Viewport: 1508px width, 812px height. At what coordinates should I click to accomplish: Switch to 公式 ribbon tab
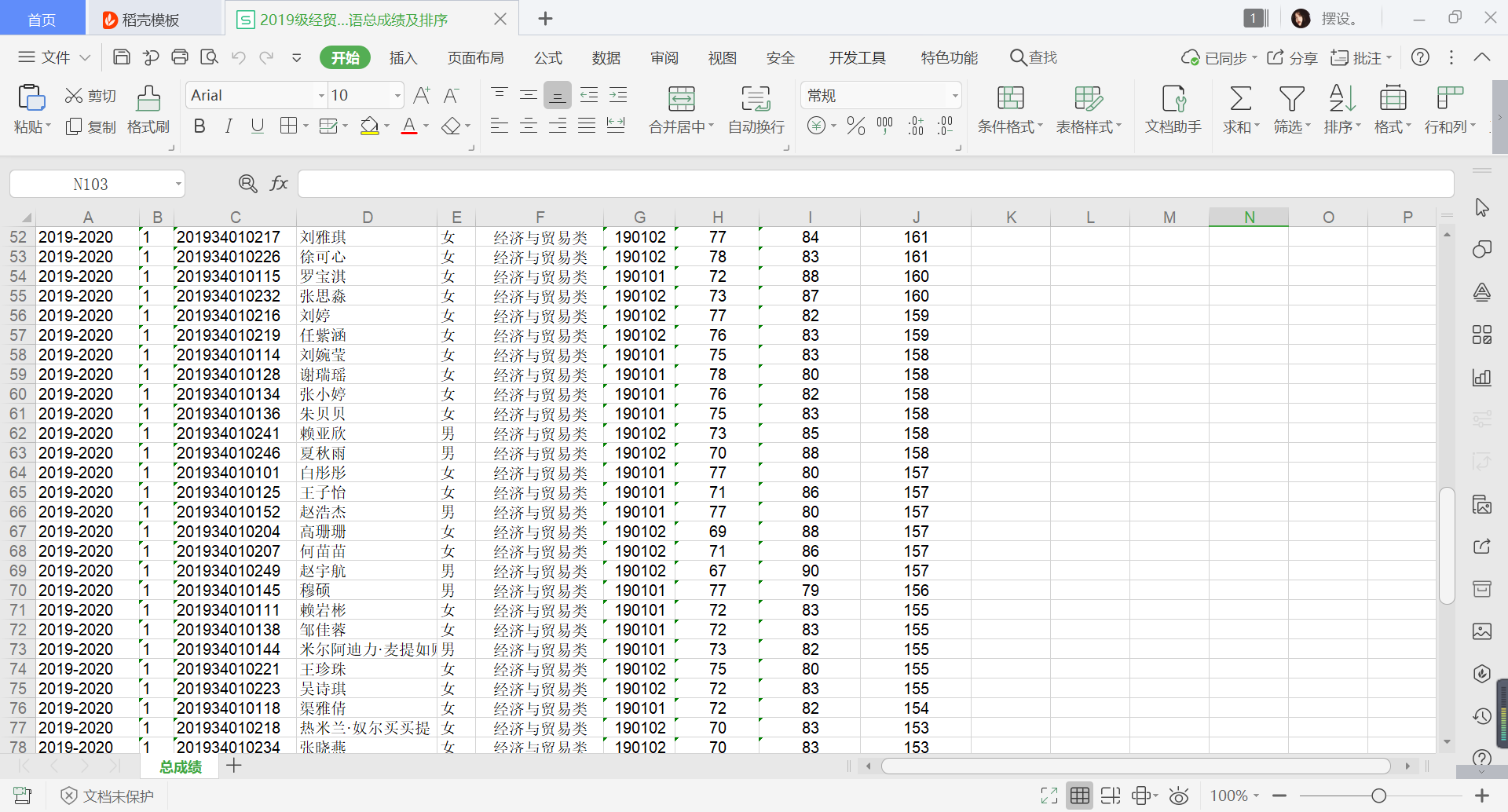tap(548, 57)
